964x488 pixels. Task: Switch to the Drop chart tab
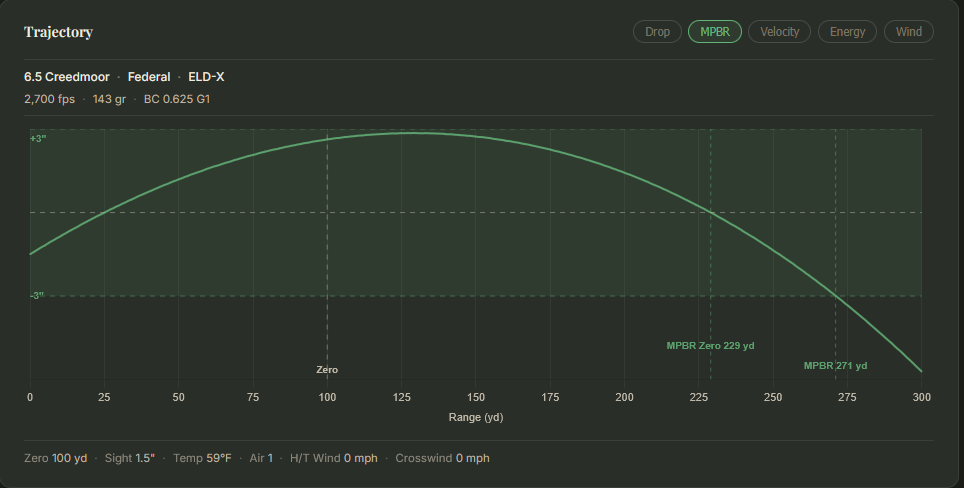pyautogui.click(x=657, y=32)
